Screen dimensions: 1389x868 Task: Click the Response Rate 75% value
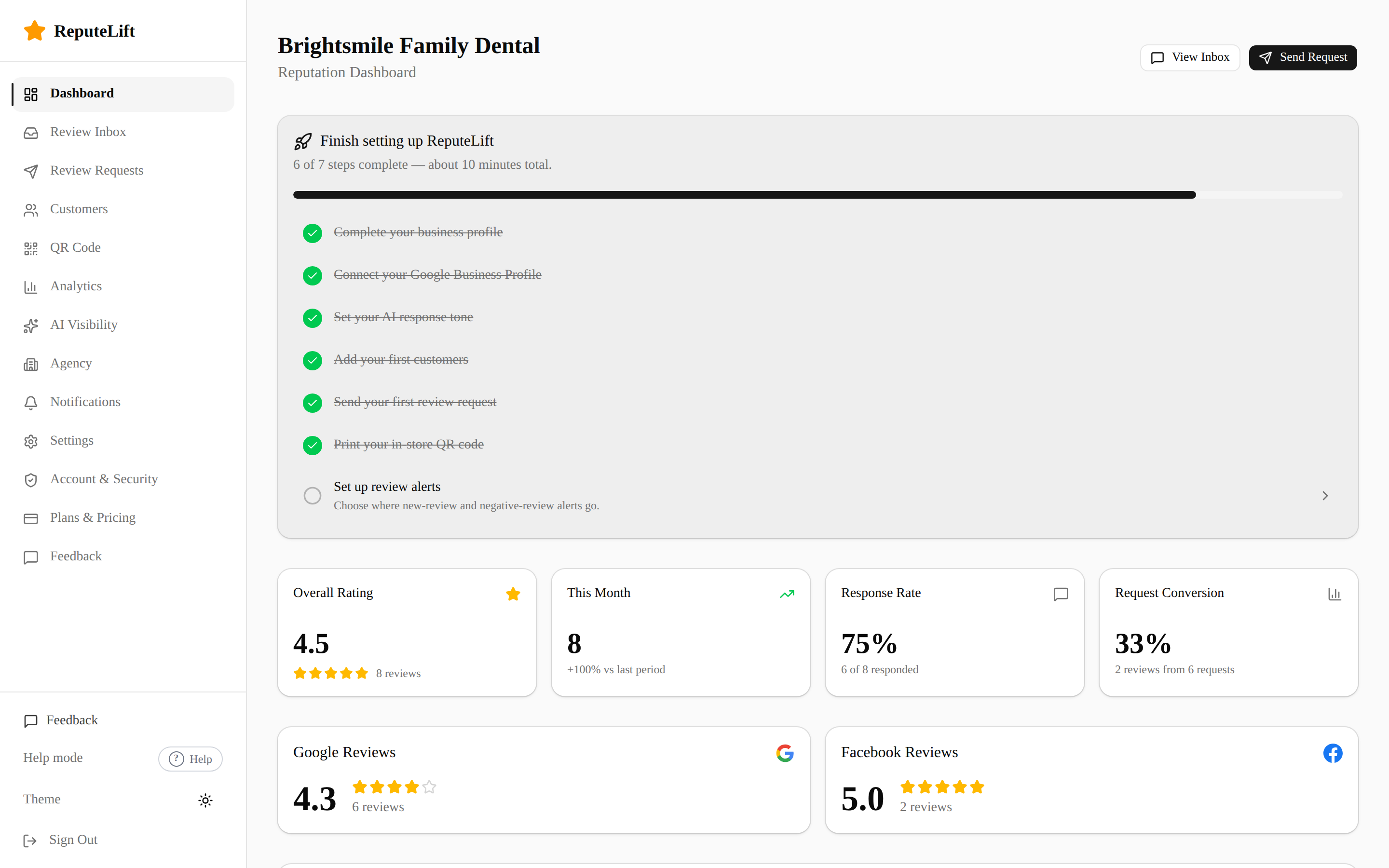tap(869, 644)
